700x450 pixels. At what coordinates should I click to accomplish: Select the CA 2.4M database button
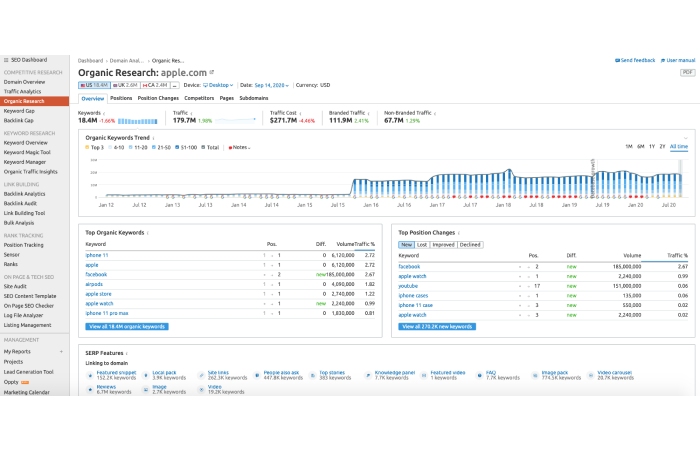tap(155, 85)
